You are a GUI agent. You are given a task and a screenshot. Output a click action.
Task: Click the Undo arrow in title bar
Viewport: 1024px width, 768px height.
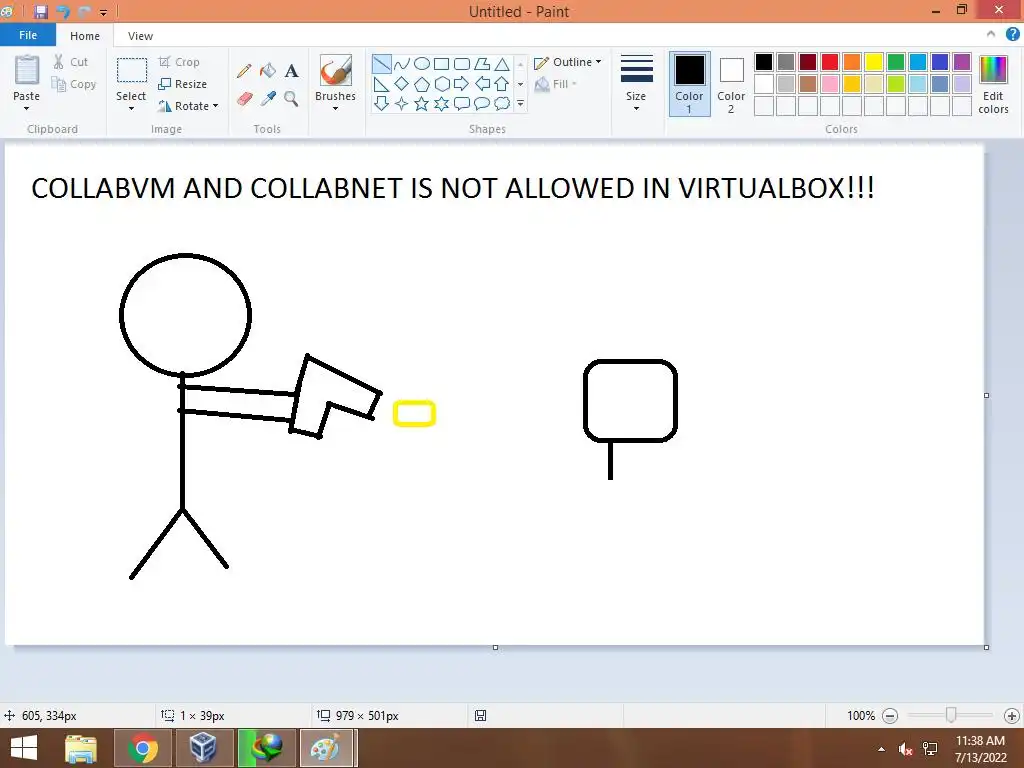point(63,12)
